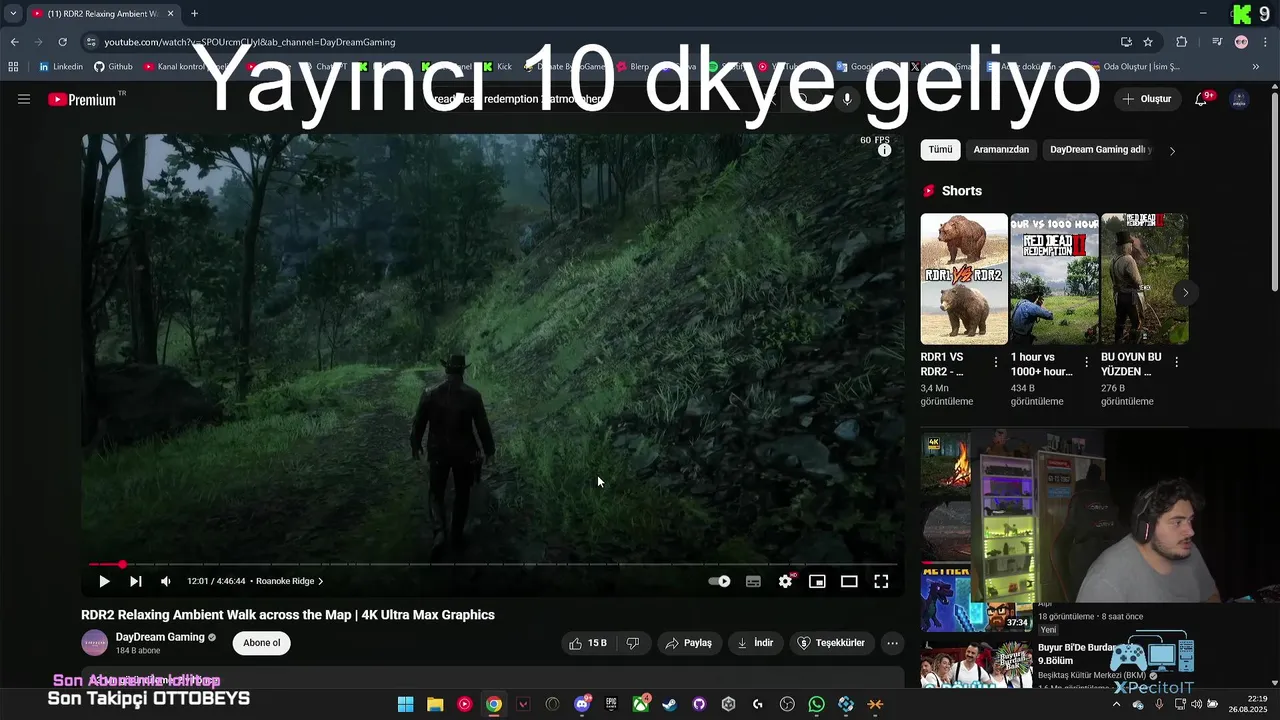
Task: Open File Explorer from taskbar
Action: click(x=435, y=705)
